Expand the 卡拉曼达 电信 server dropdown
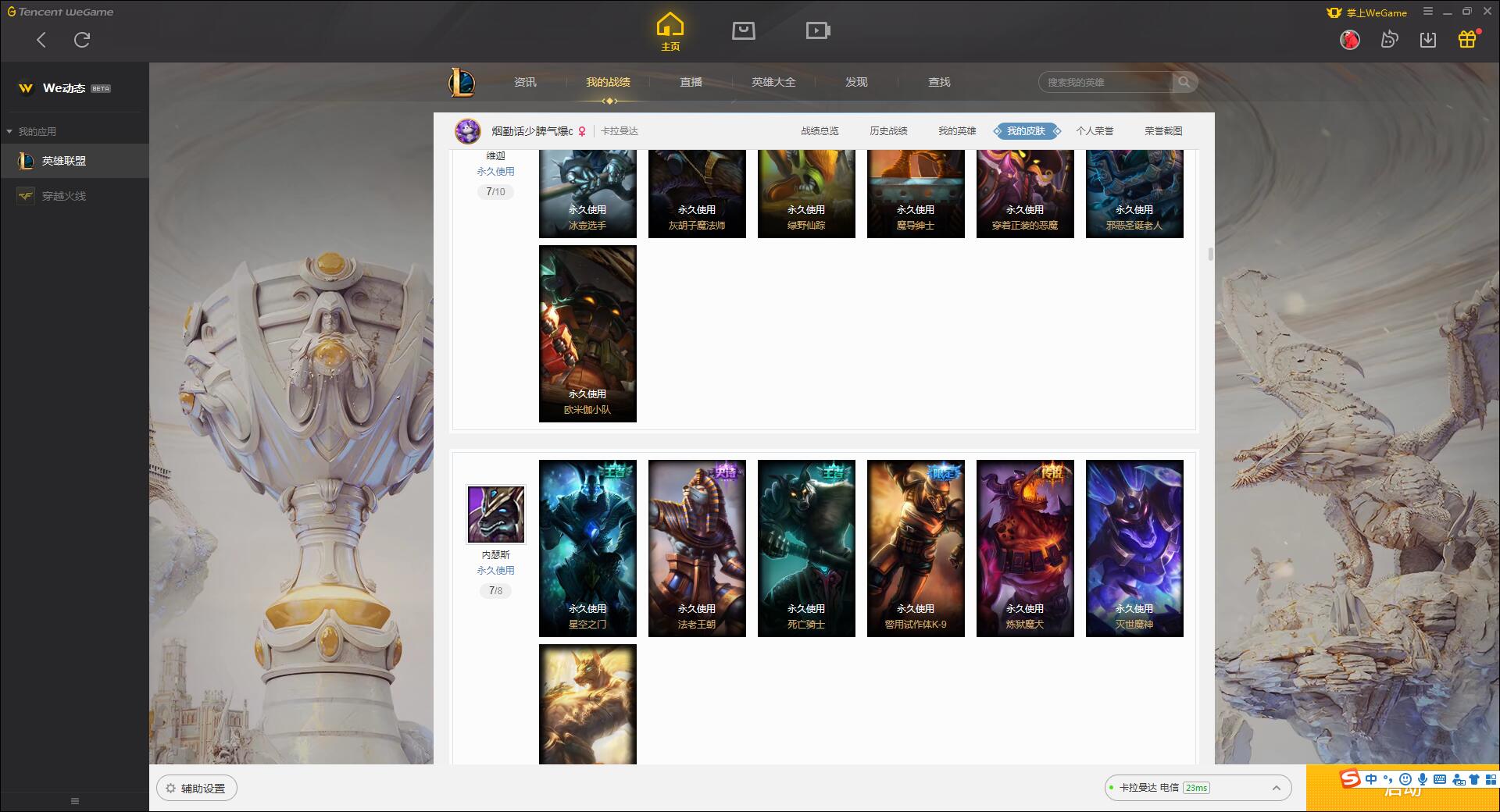 (1197, 788)
